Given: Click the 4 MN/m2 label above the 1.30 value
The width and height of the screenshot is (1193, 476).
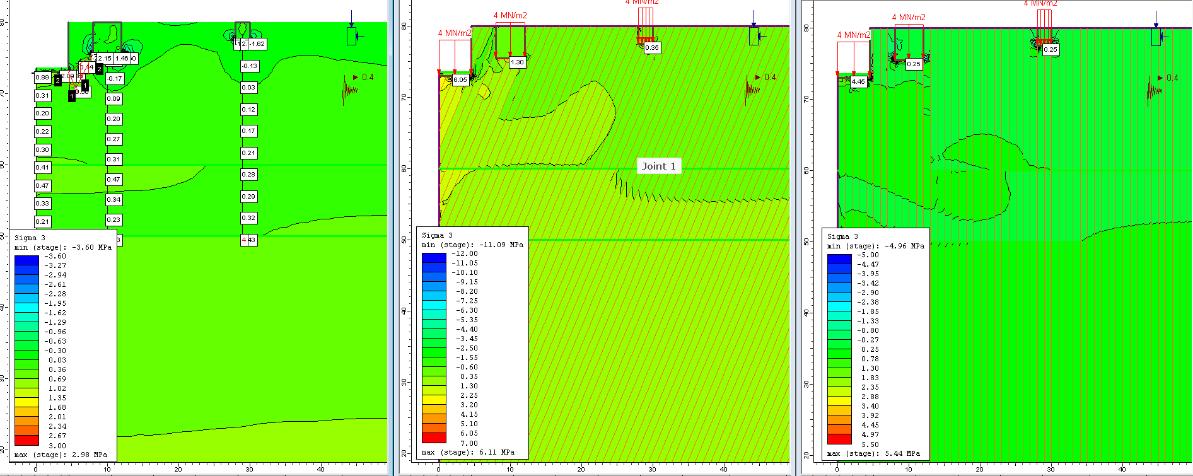Looking at the screenshot, I should (x=511, y=14).
